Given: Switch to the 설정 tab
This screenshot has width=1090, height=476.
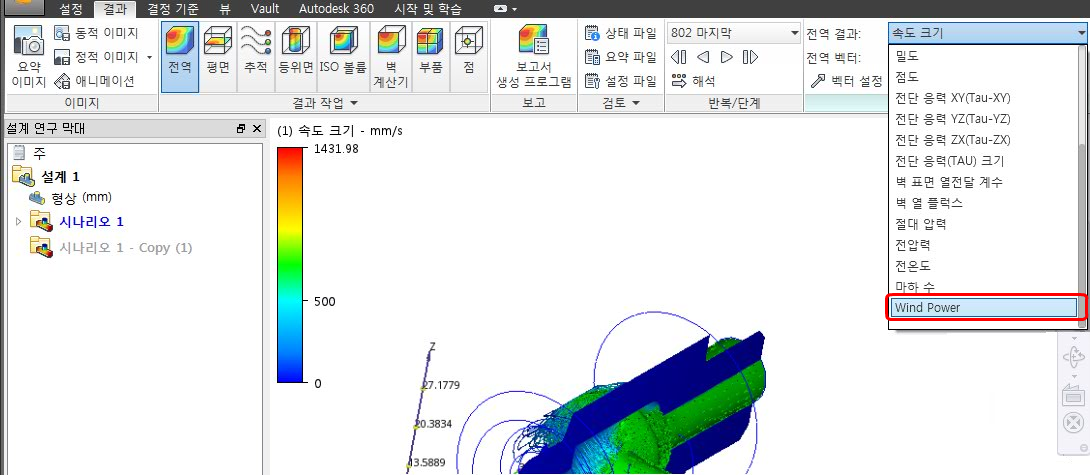Looking at the screenshot, I should click(70, 9).
